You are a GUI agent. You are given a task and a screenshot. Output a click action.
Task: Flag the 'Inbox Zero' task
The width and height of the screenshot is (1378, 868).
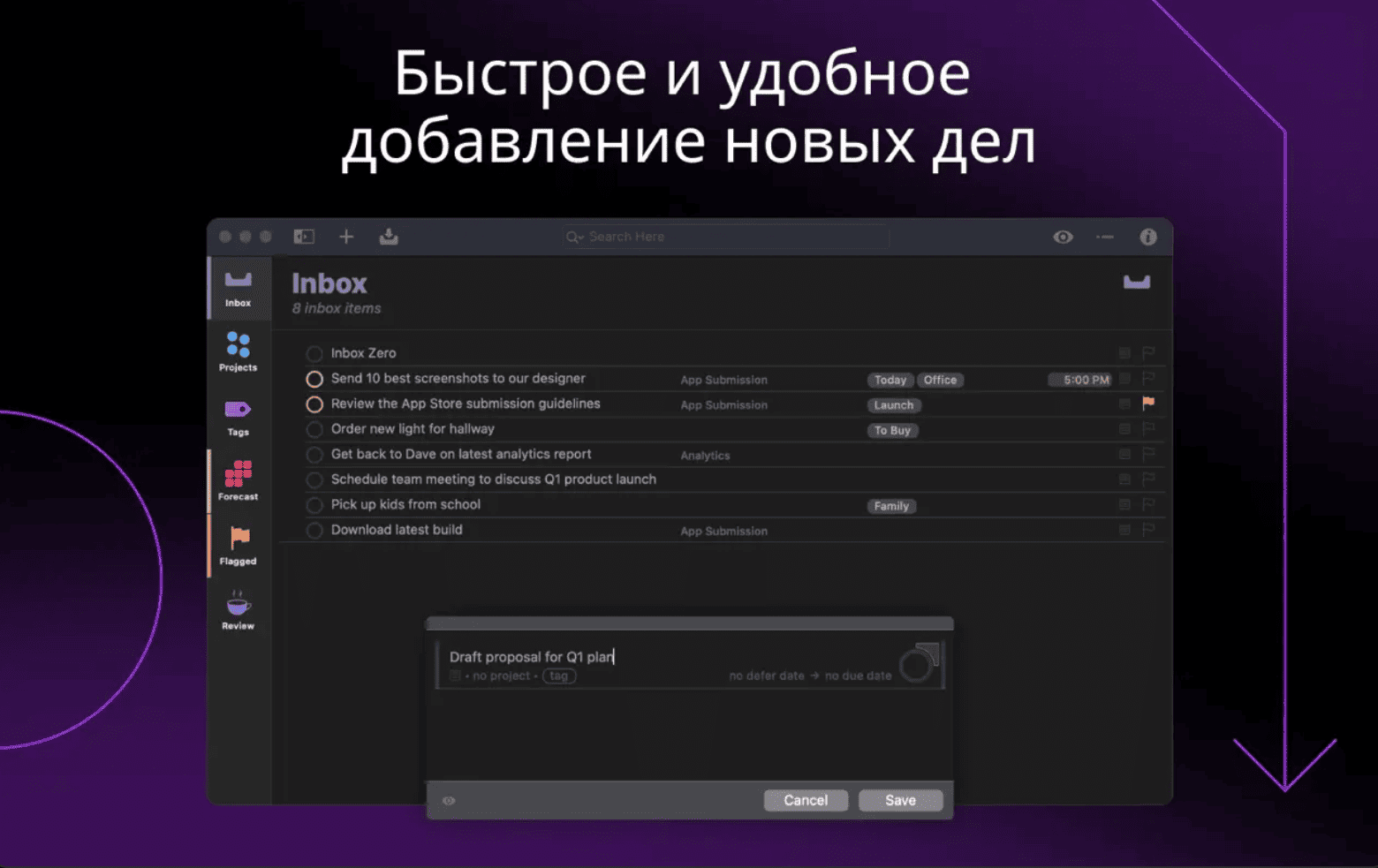(1148, 353)
